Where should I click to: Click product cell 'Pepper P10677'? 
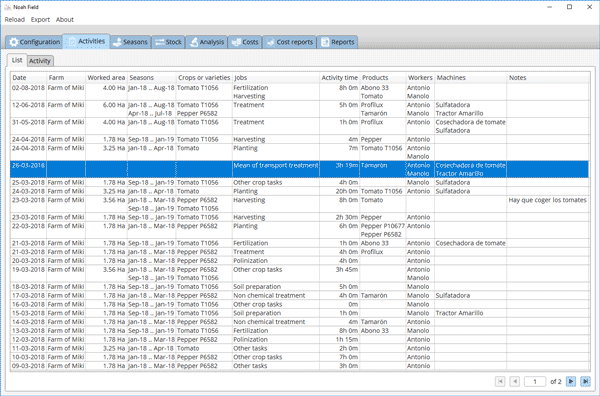point(383,226)
